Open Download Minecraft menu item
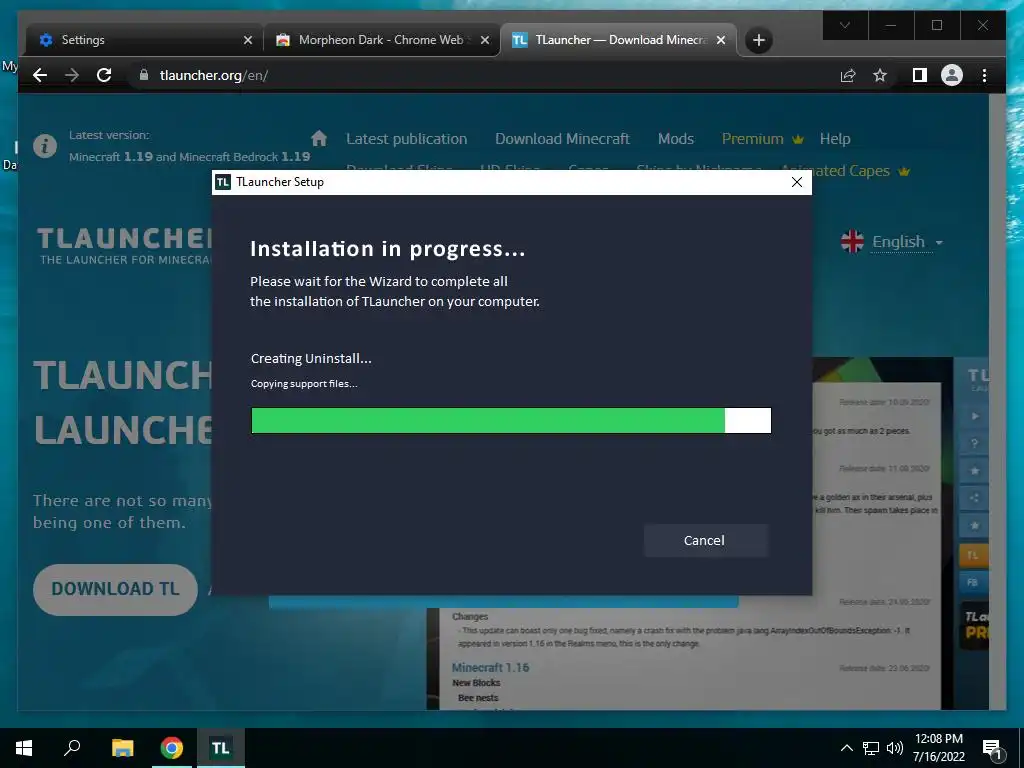Image resolution: width=1024 pixels, height=768 pixels. (x=562, y=138)
